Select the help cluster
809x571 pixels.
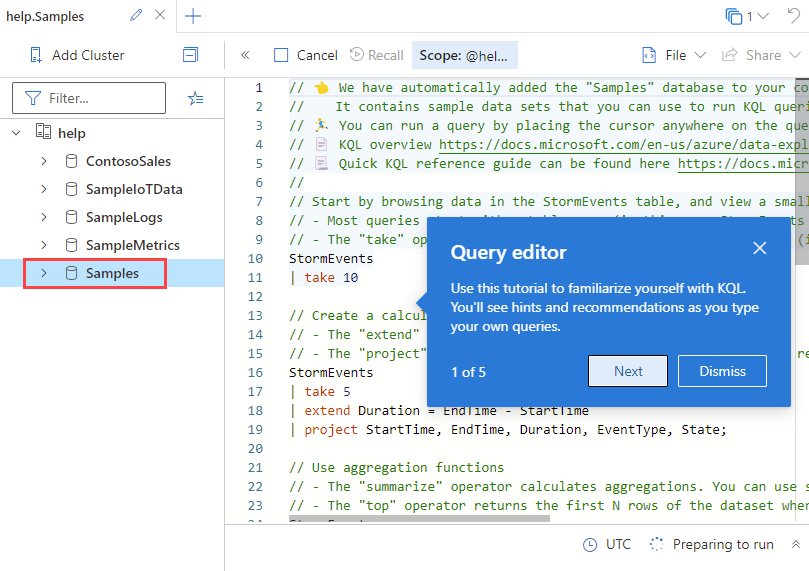pos(72,133)
